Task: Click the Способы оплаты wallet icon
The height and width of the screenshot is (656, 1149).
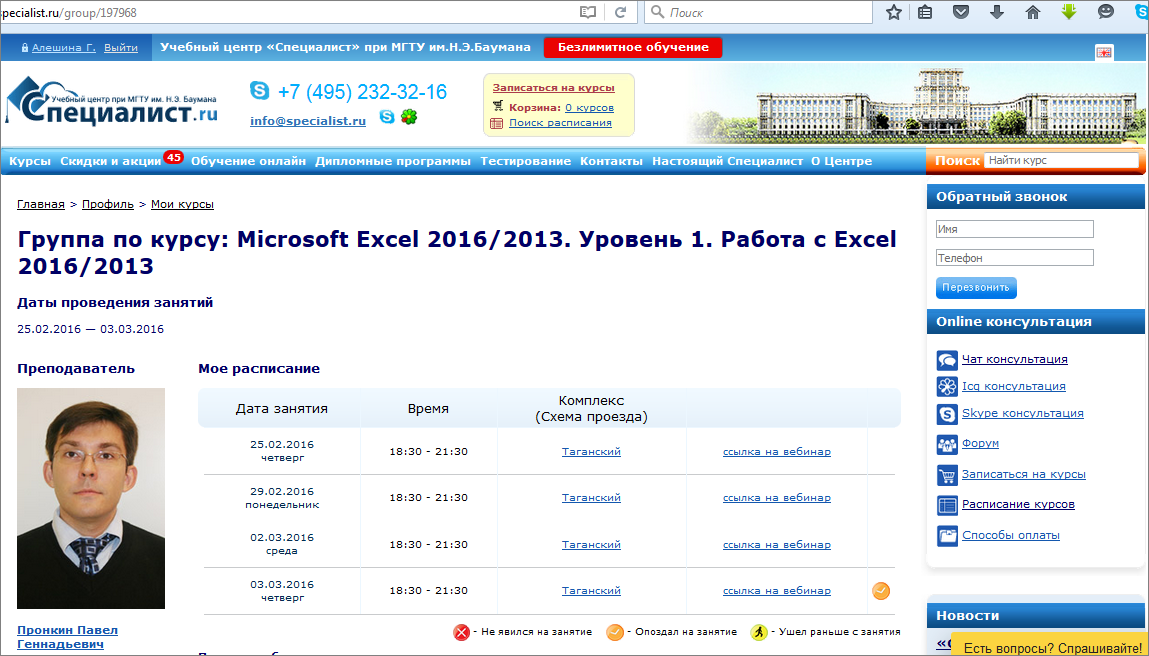Action: click(x=947, y=536)
